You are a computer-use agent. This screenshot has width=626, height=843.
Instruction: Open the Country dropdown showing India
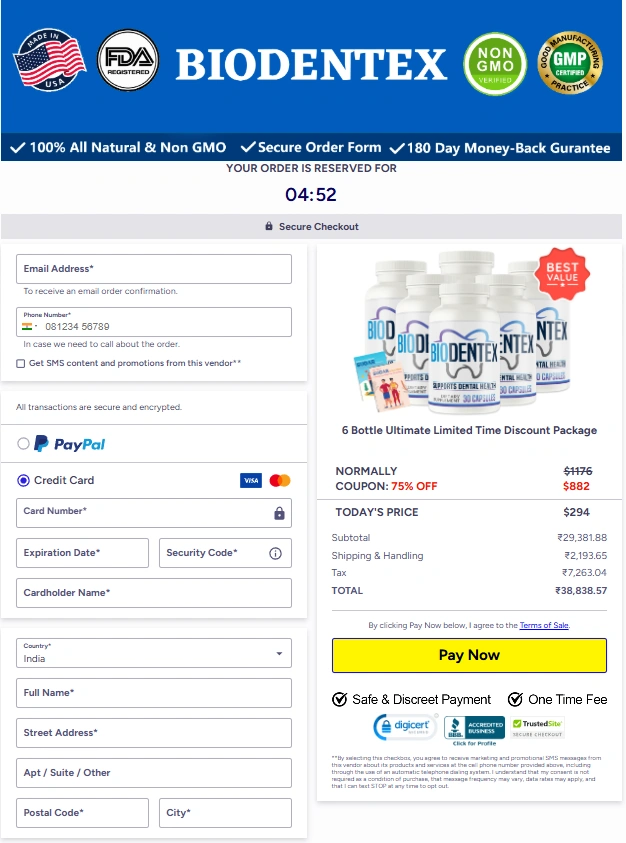pos(154,653)
